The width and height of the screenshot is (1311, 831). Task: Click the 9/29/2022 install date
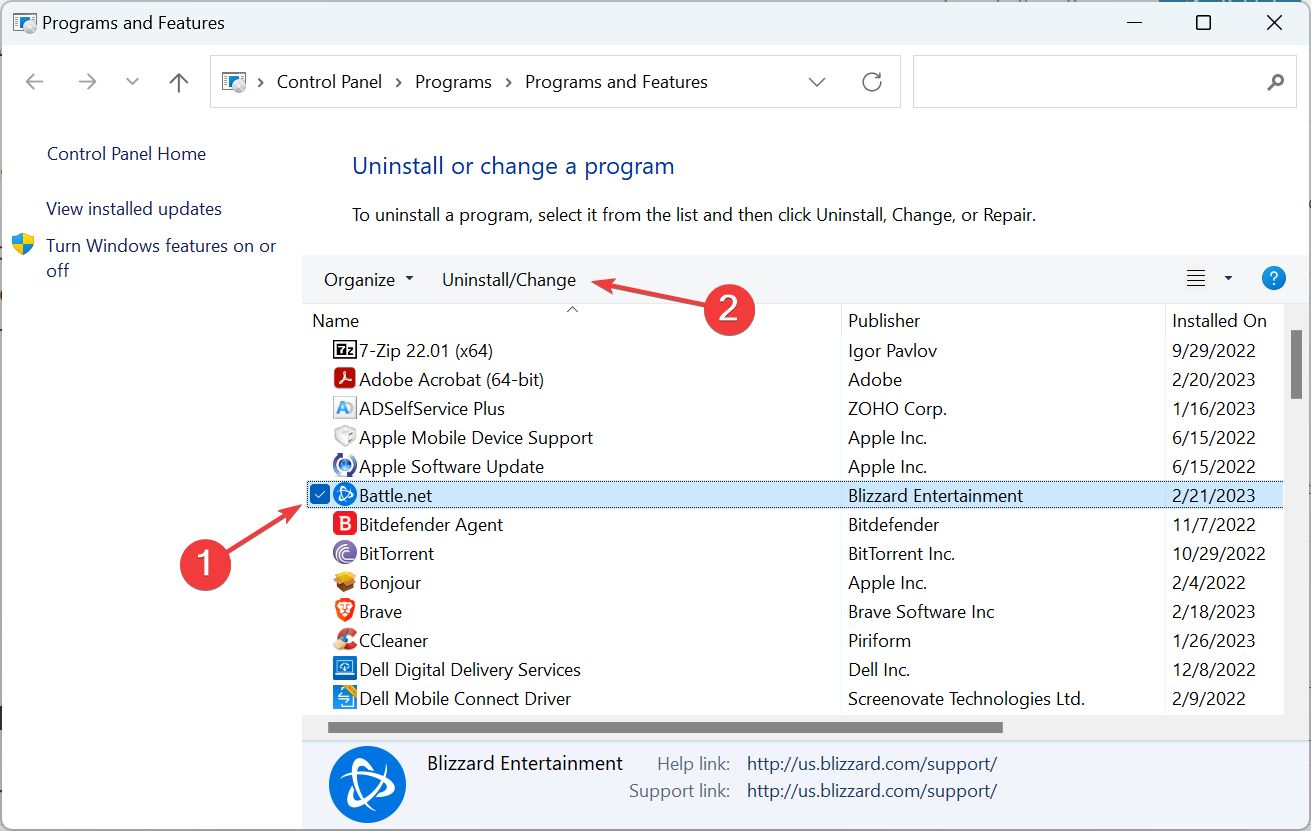(x=1214, y=350)
